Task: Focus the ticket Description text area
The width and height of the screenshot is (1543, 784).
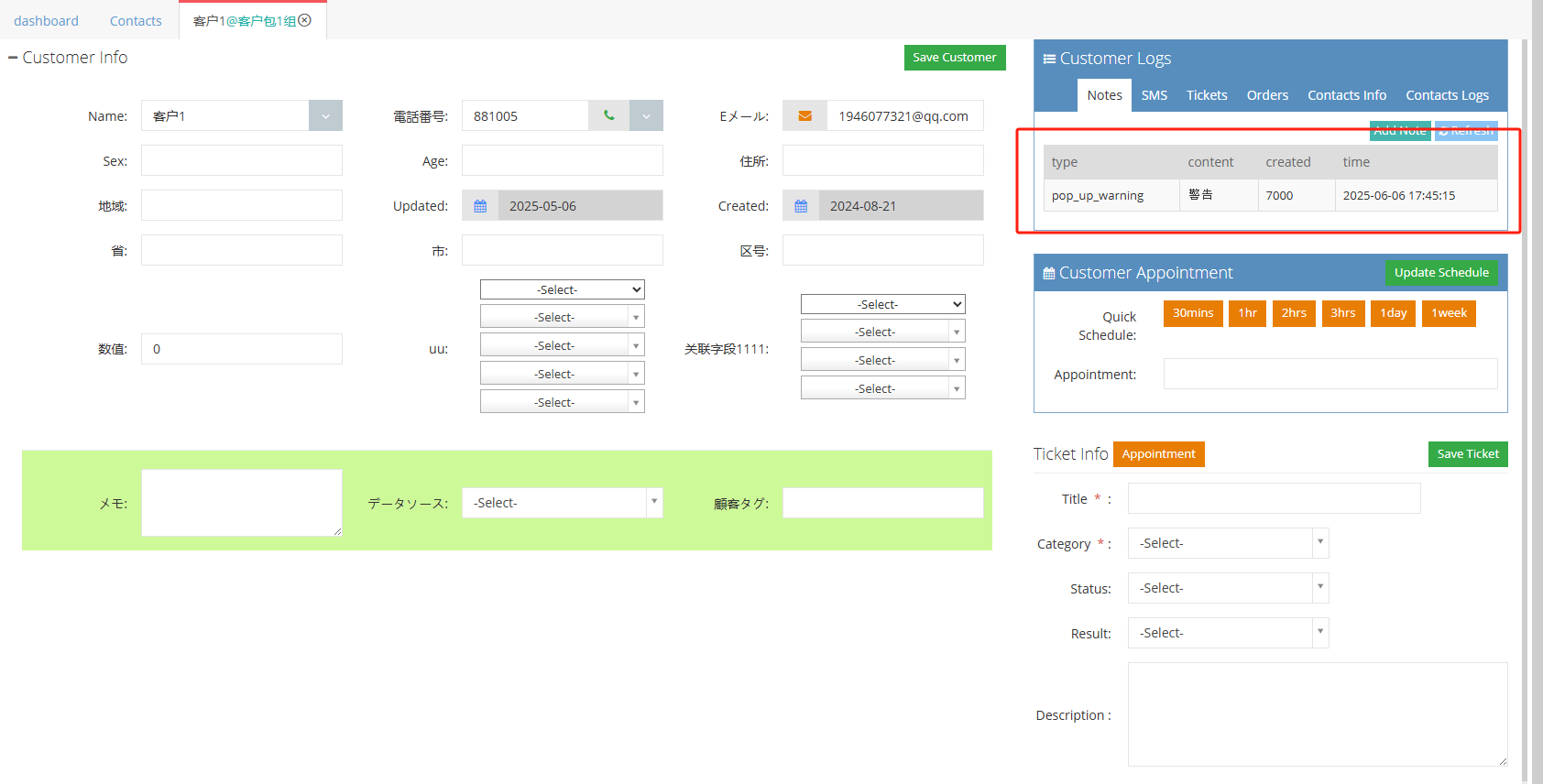Action: click(1318, 714)
